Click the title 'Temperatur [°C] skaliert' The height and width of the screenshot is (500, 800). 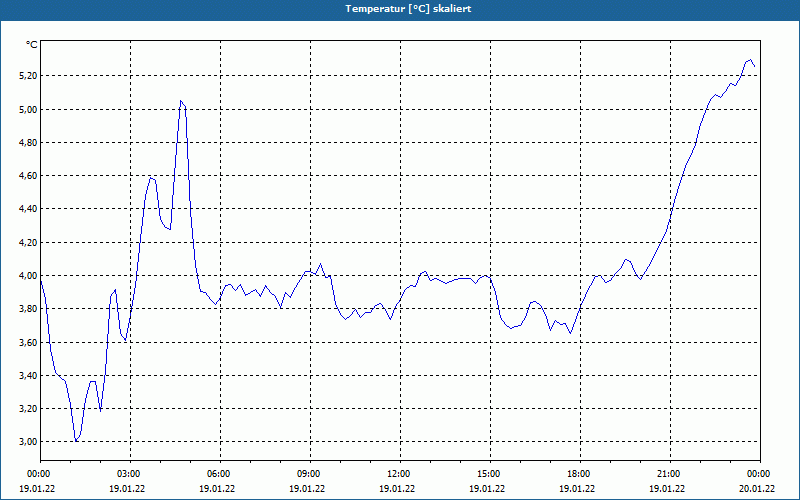[x=408, y=9]
